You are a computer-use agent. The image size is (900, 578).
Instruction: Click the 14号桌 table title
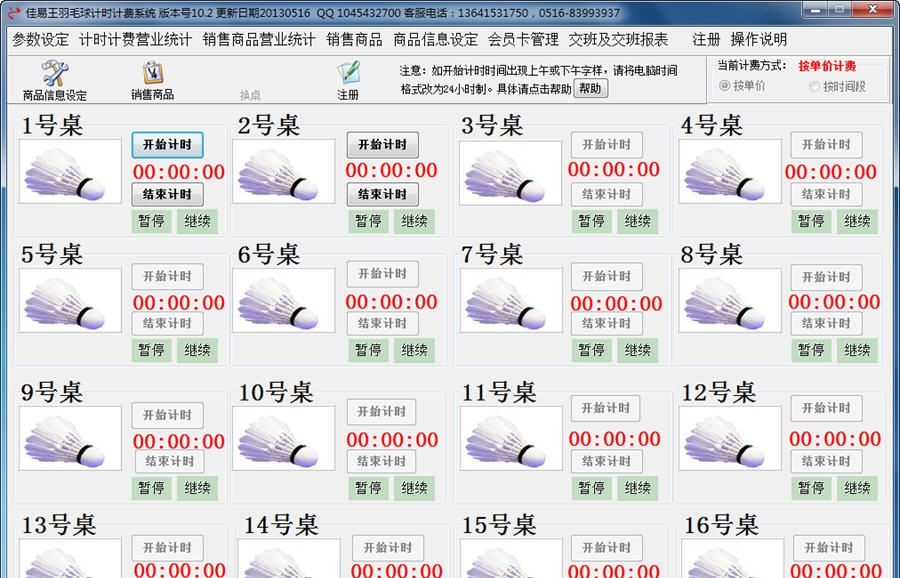[x=281, y=525]
